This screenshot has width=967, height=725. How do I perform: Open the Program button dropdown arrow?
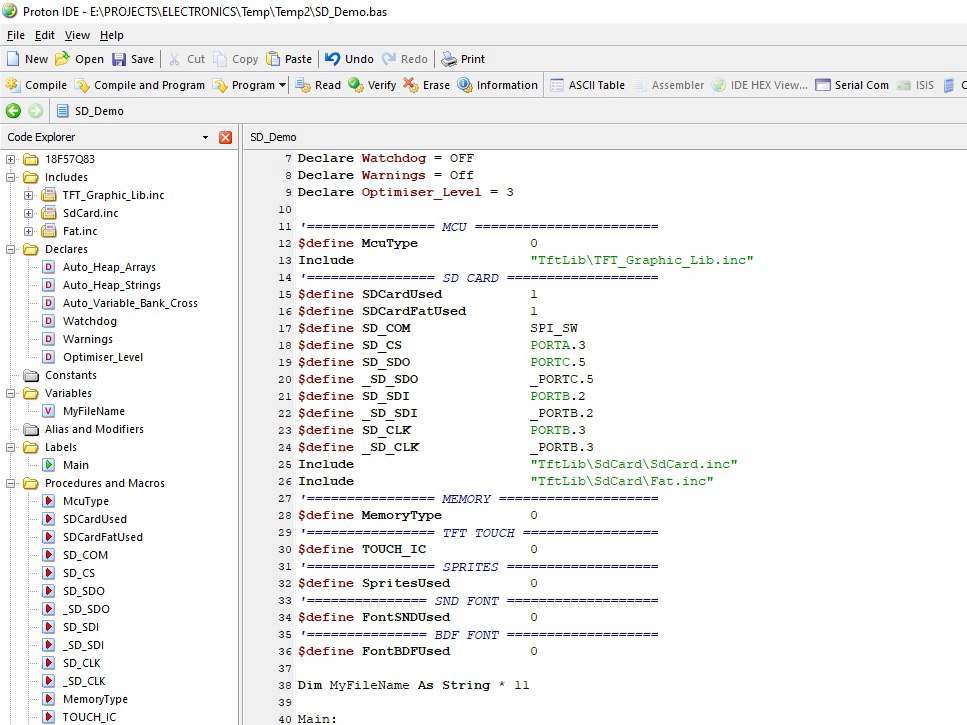coord(282,85)
